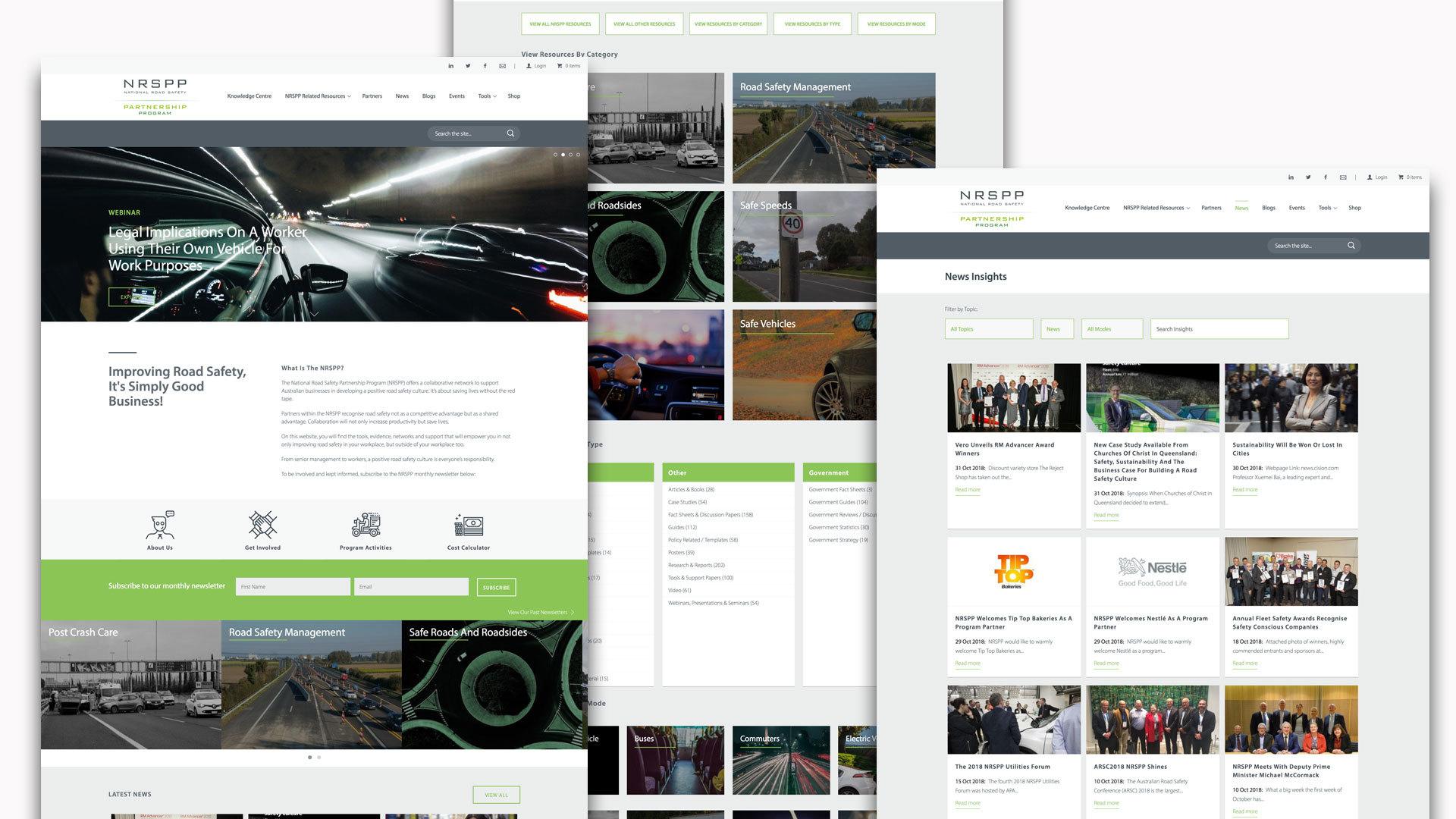Select the fourth hero slider dot
1456x819 pixels.
[x=579, y=155]
